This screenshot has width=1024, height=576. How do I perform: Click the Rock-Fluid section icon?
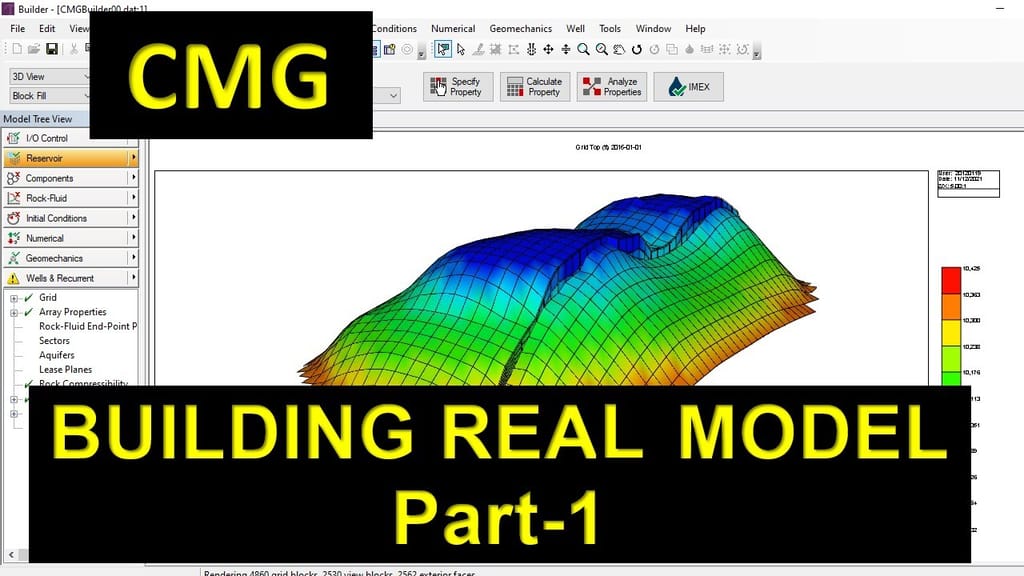point(13,198)
